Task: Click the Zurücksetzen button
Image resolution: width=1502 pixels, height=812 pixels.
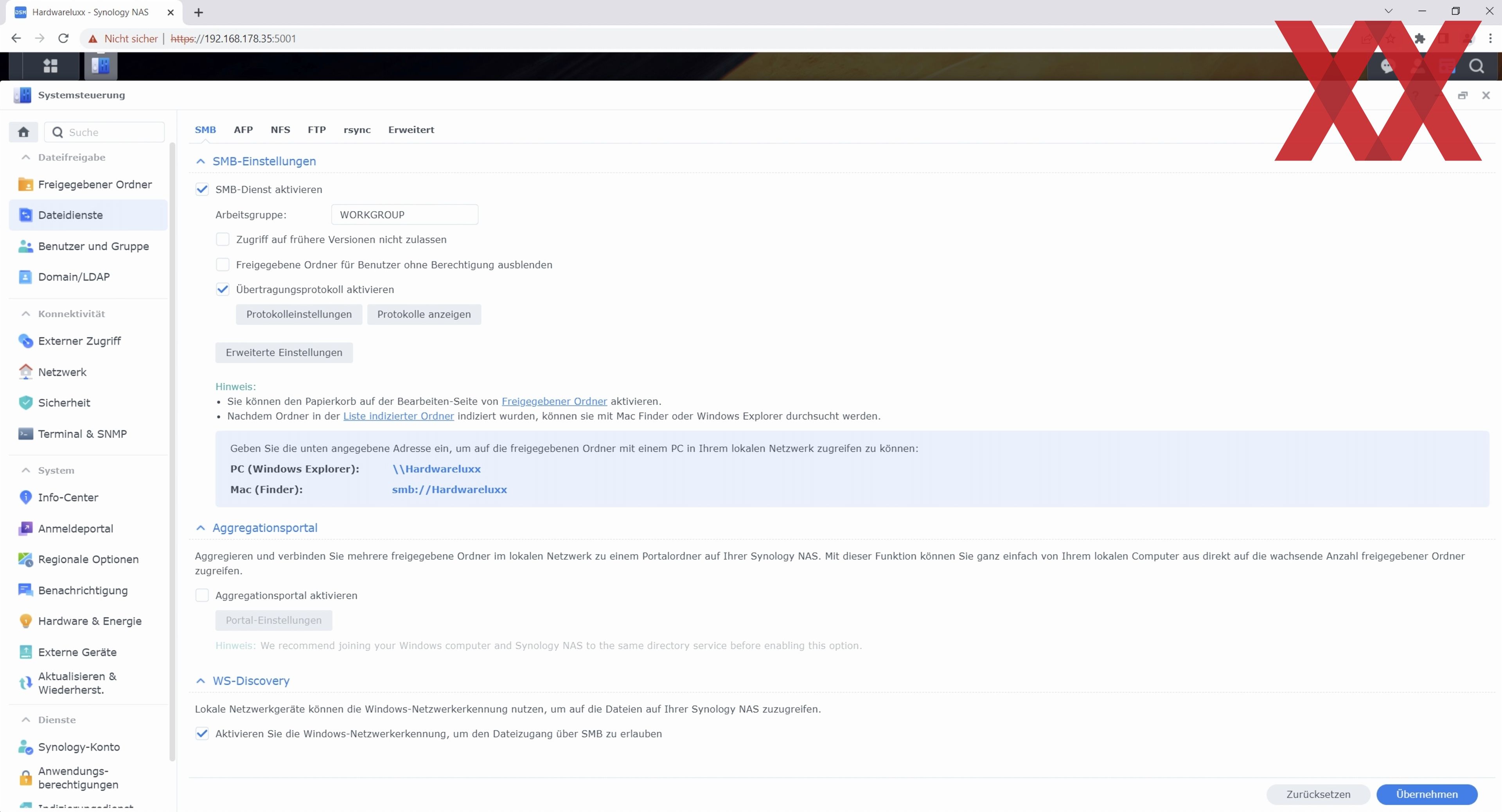Action: pyautogui.click(x=1318, y=794)
